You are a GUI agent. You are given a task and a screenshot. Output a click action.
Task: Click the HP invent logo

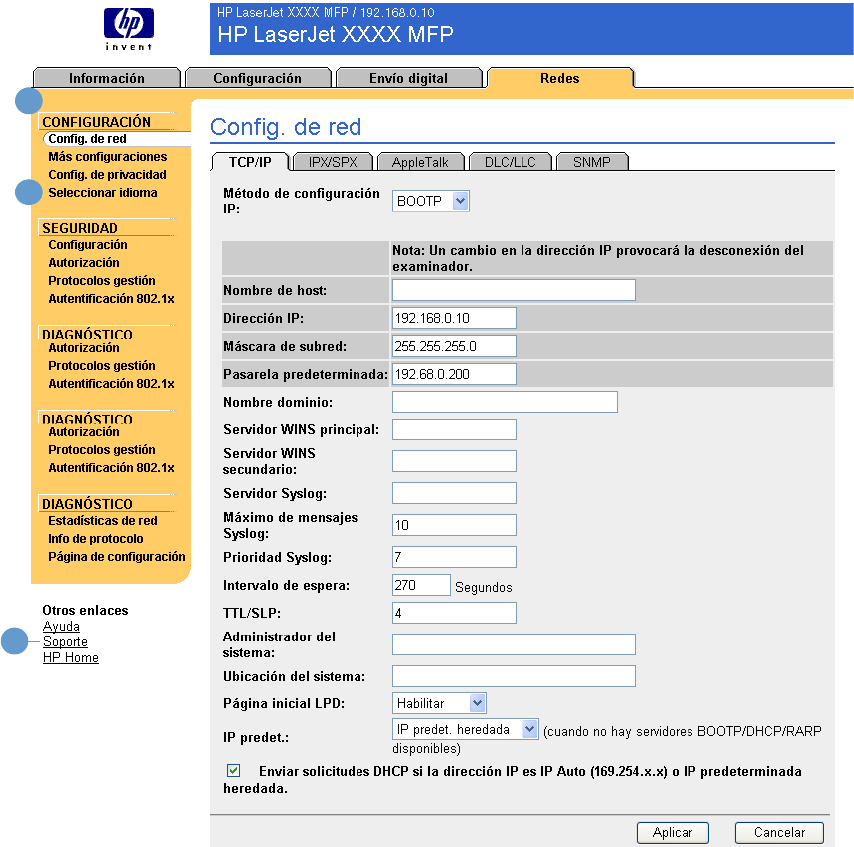pos(129,29)
